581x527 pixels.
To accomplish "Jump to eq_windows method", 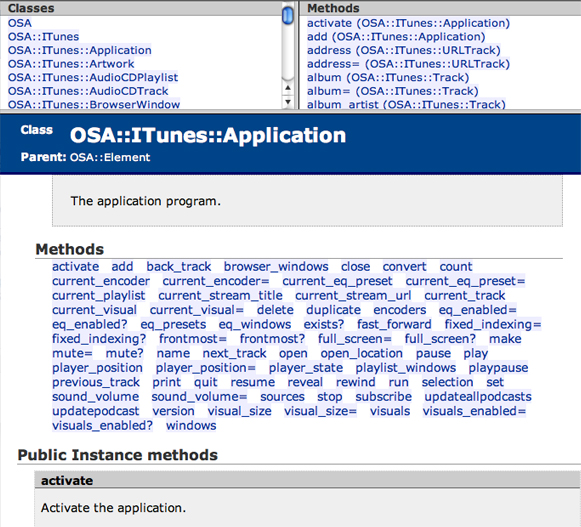I will [x=255, y=325].
